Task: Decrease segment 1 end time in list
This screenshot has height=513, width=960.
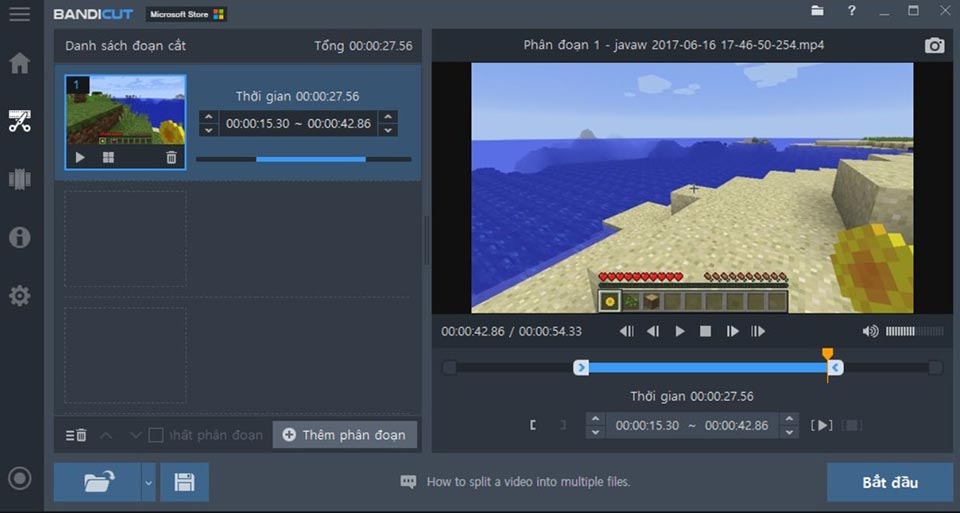Action: (388, 130)
